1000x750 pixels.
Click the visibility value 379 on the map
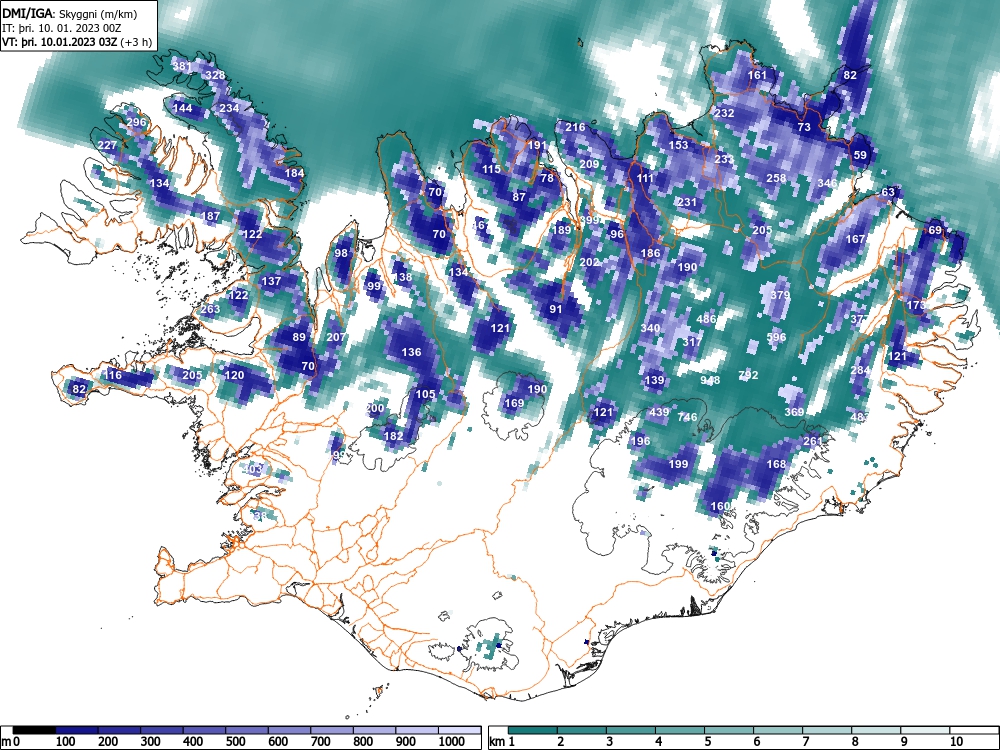[780, 295]
